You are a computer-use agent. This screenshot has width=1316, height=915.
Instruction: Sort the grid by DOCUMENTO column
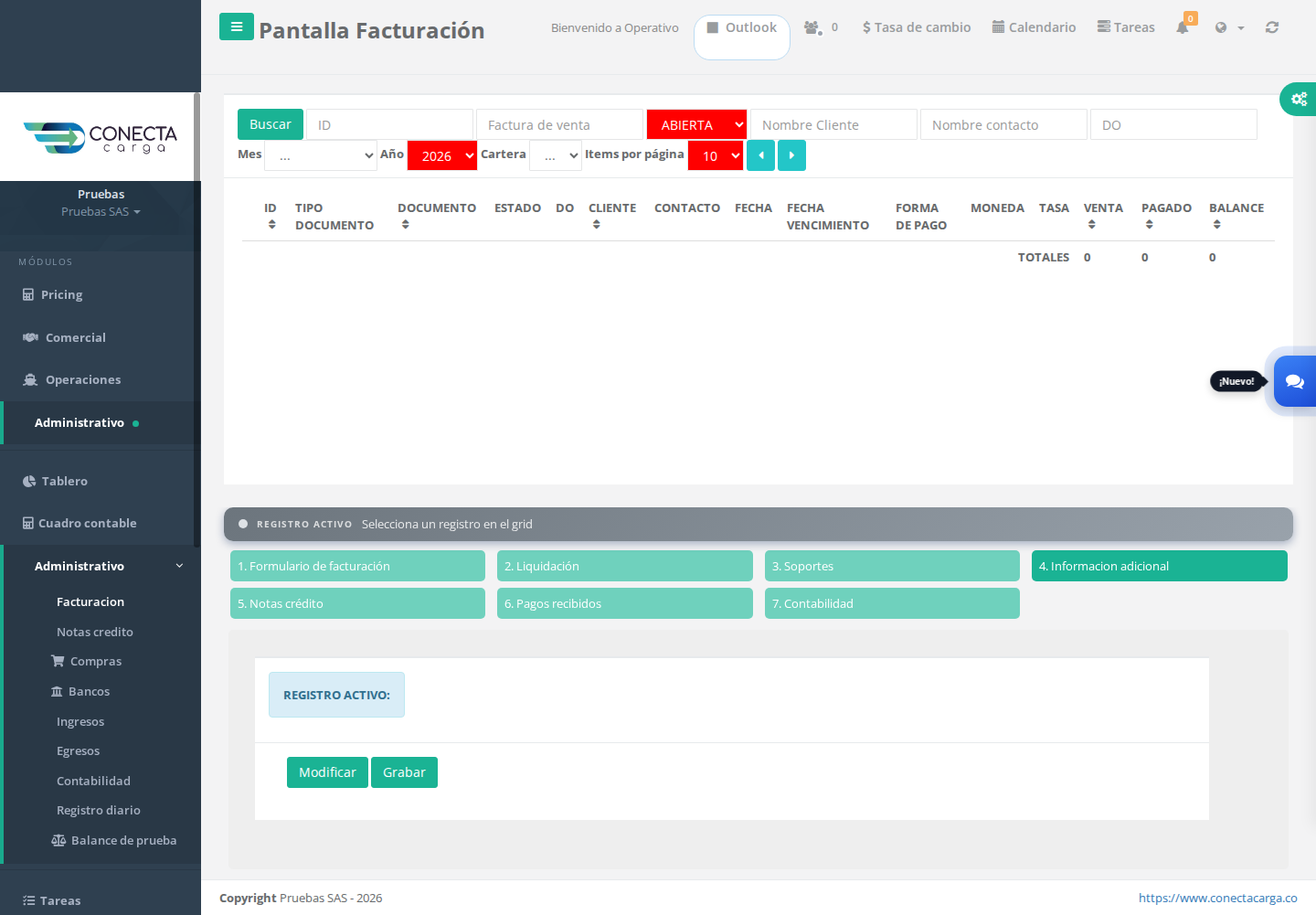[405, 224]
